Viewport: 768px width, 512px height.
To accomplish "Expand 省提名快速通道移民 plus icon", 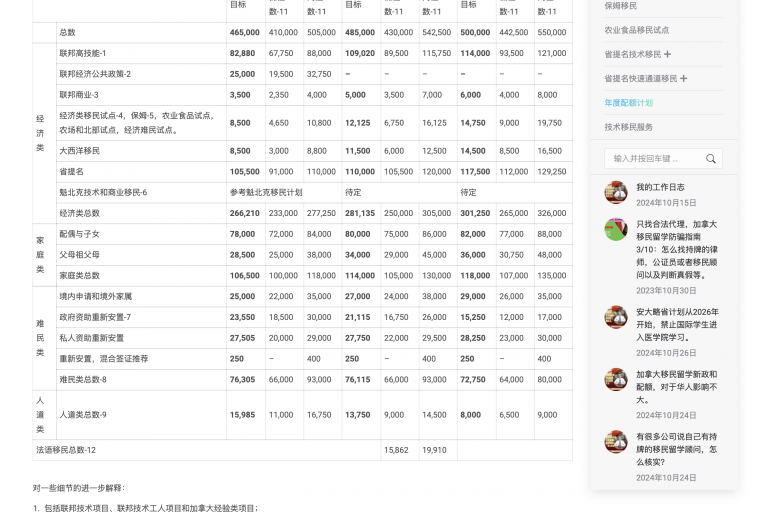I will (x=684, y=78).
